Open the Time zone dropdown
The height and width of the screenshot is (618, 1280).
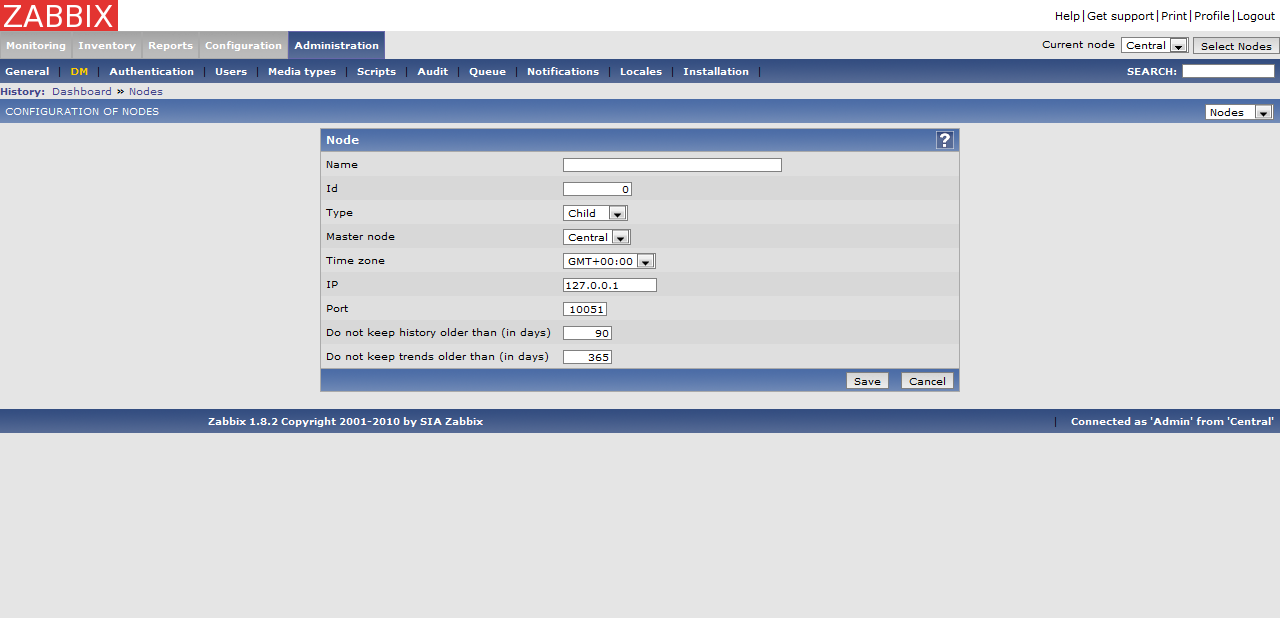[609, 261]
